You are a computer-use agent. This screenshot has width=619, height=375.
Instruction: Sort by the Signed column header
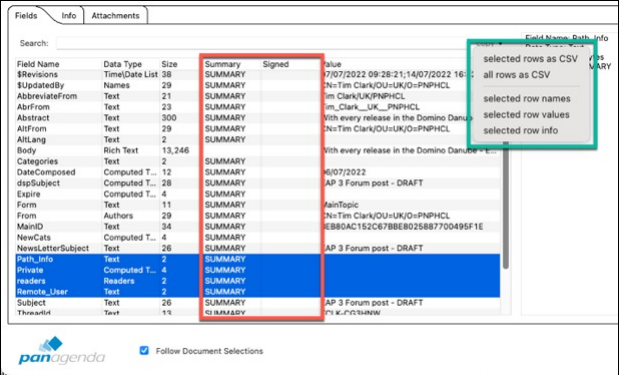pos(276,64)
